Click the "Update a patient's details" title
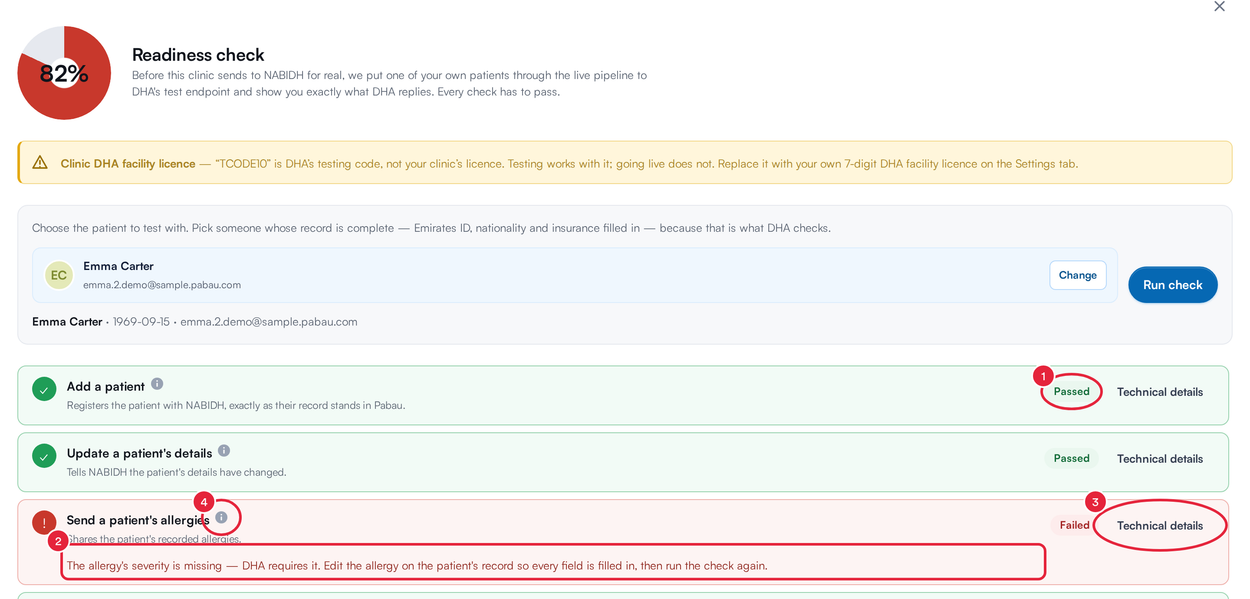This screenshot has width=1250, height=599. coord(140,454)
